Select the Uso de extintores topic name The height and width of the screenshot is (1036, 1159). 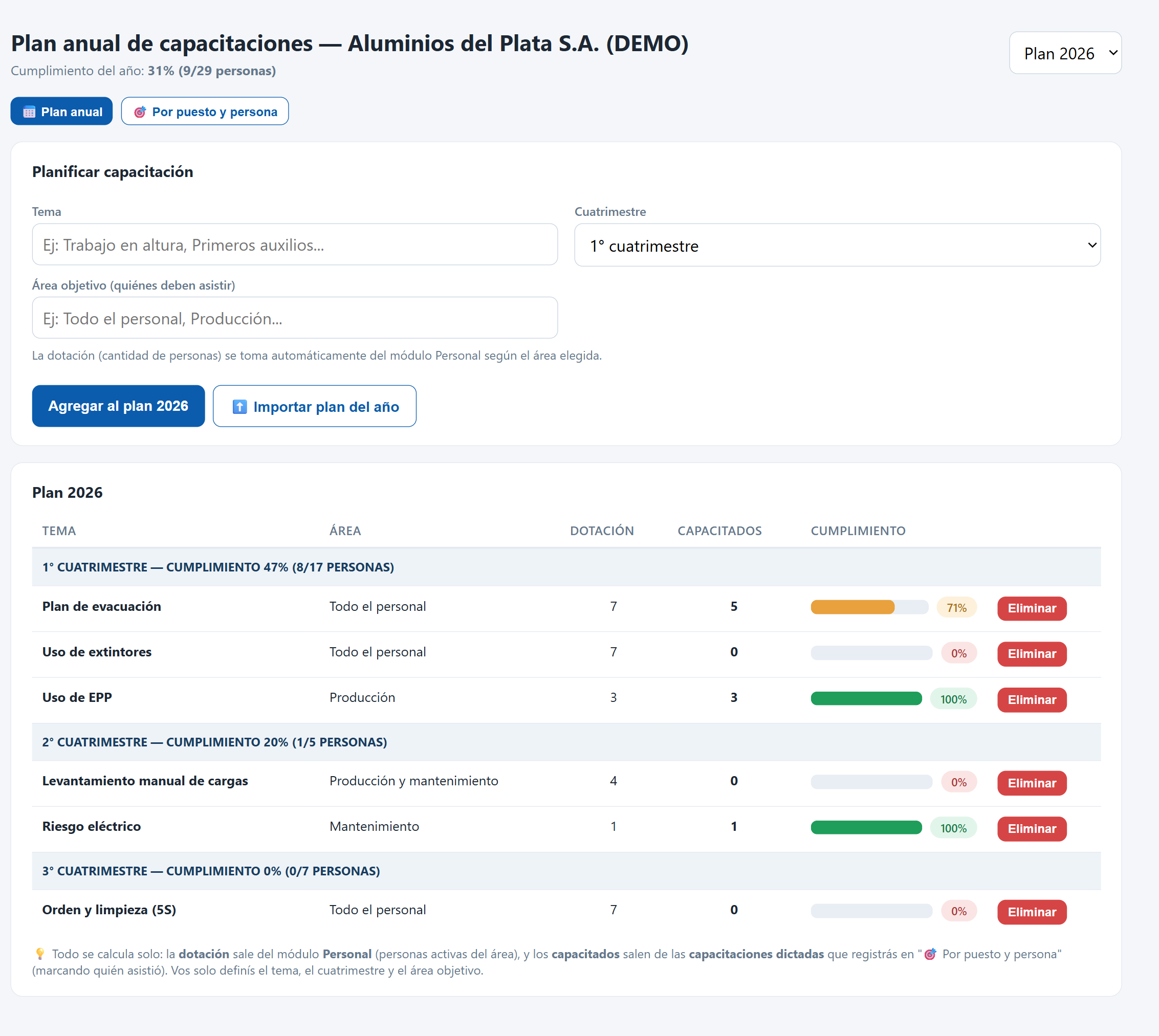click(97, 652)
